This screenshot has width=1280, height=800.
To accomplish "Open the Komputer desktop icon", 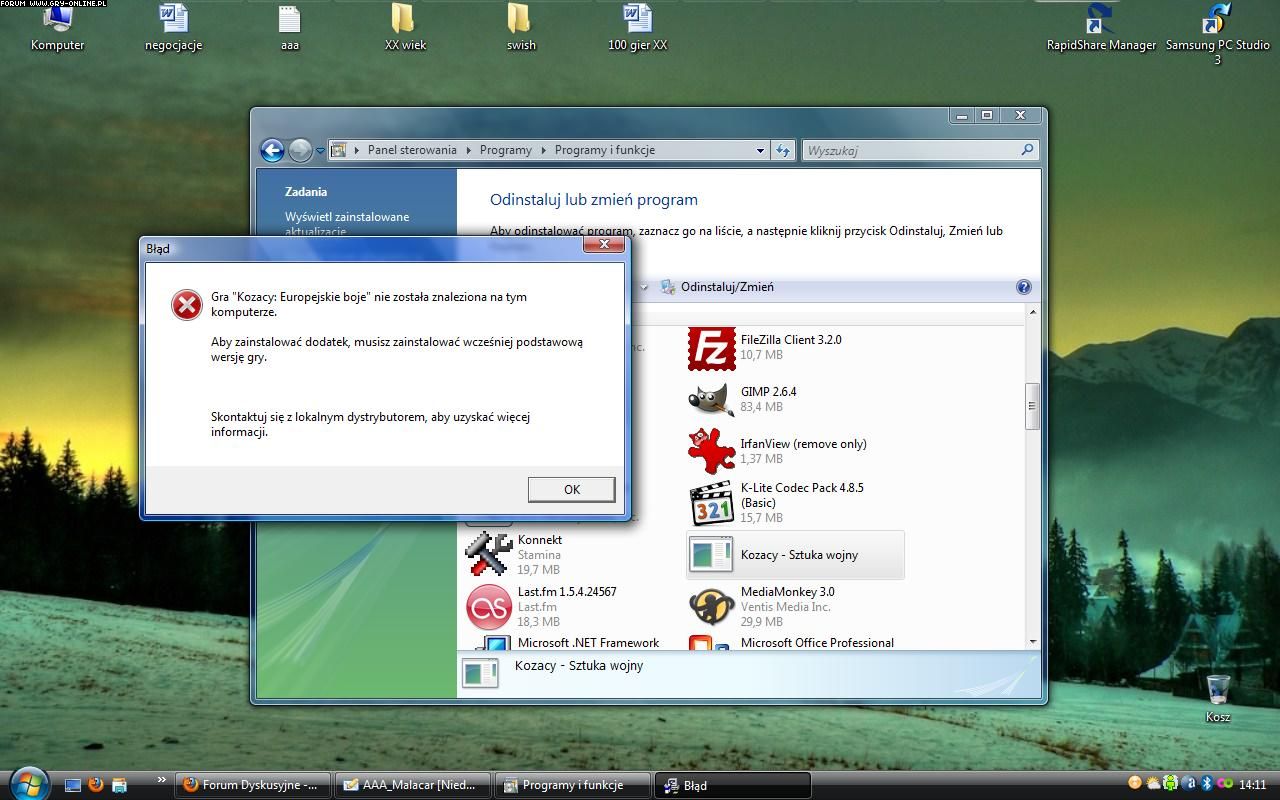I will click(x=58, y=28).
